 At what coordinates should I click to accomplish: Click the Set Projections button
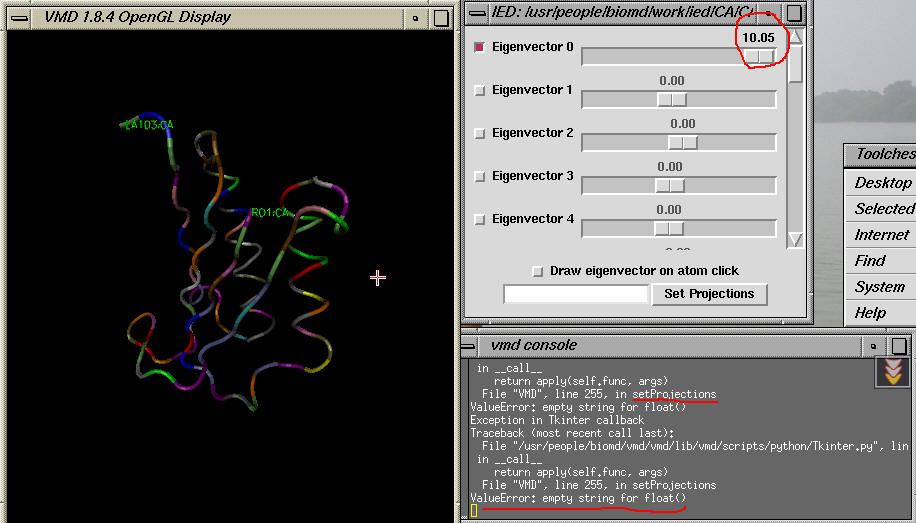pyautogui.click(x=709, y=294)
